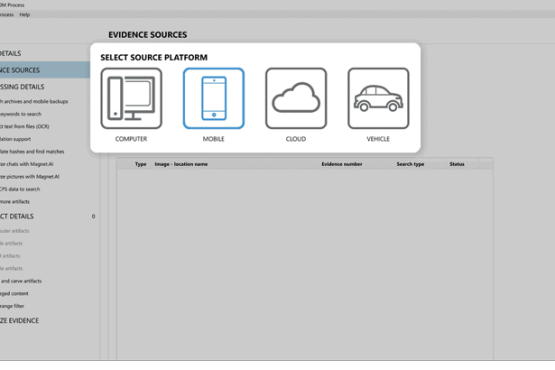Select the Vehicle car platform icon
Viewport: 555px width, 370px height.
[x=378, y=98]
